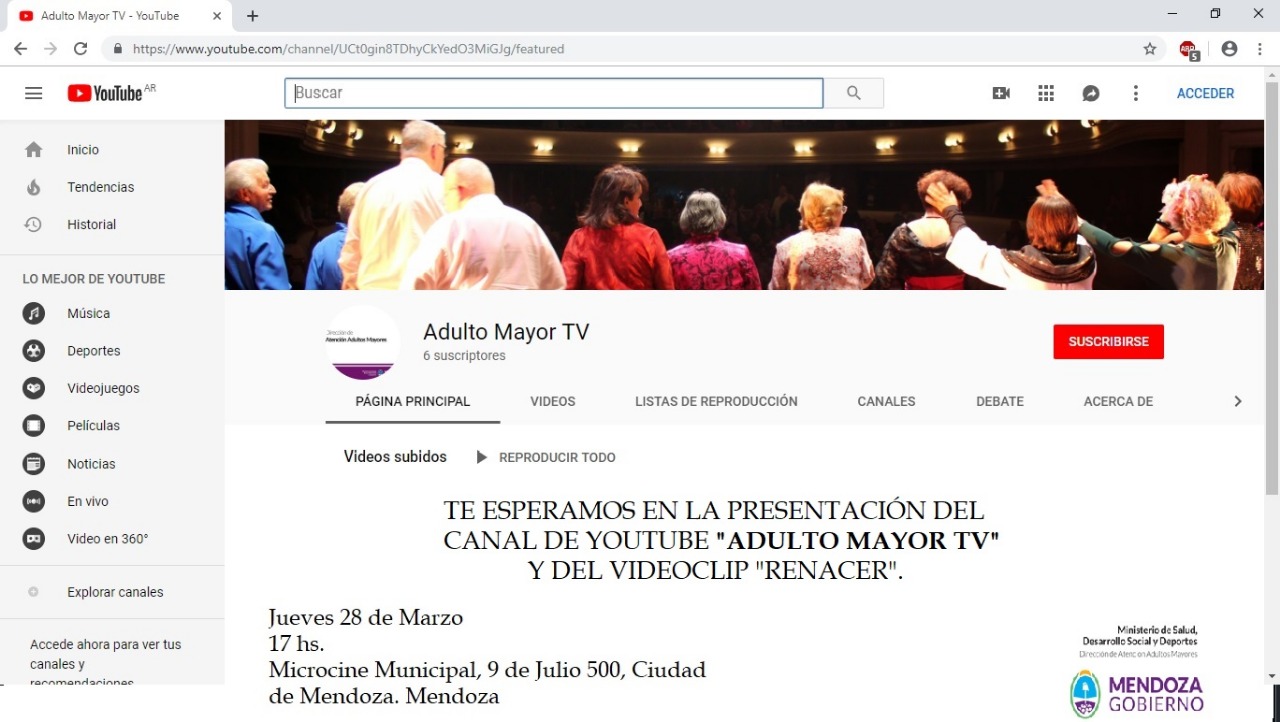Click the Historial clock icon

(x=34, y=225)
